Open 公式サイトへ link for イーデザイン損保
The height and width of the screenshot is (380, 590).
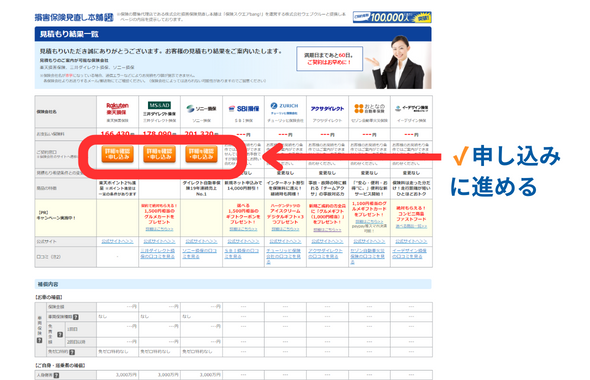click(x=411, y=241)
